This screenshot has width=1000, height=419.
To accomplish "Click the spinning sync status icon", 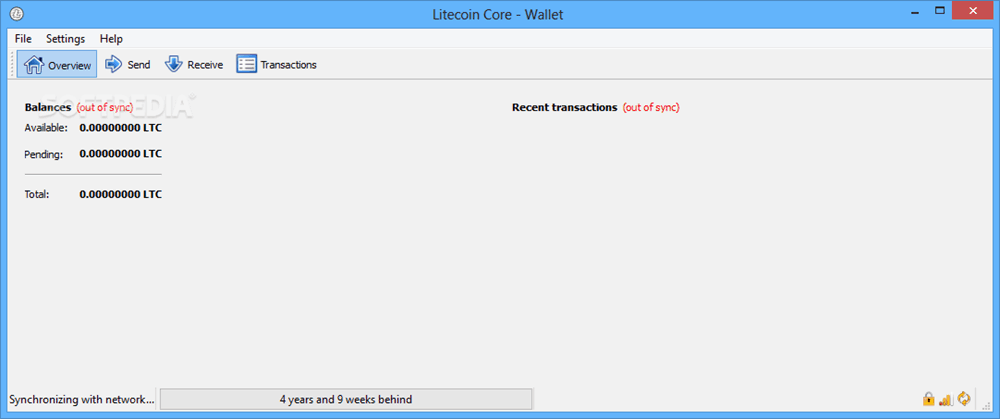I will (x=964, y=399).
